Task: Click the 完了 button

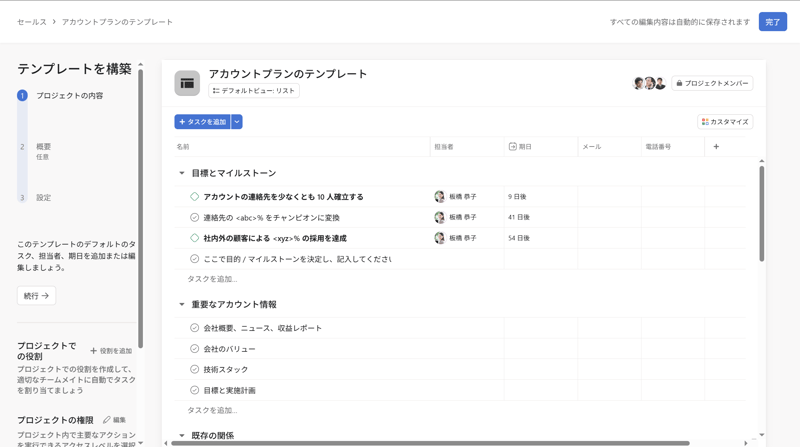Action: click(772, 22)
